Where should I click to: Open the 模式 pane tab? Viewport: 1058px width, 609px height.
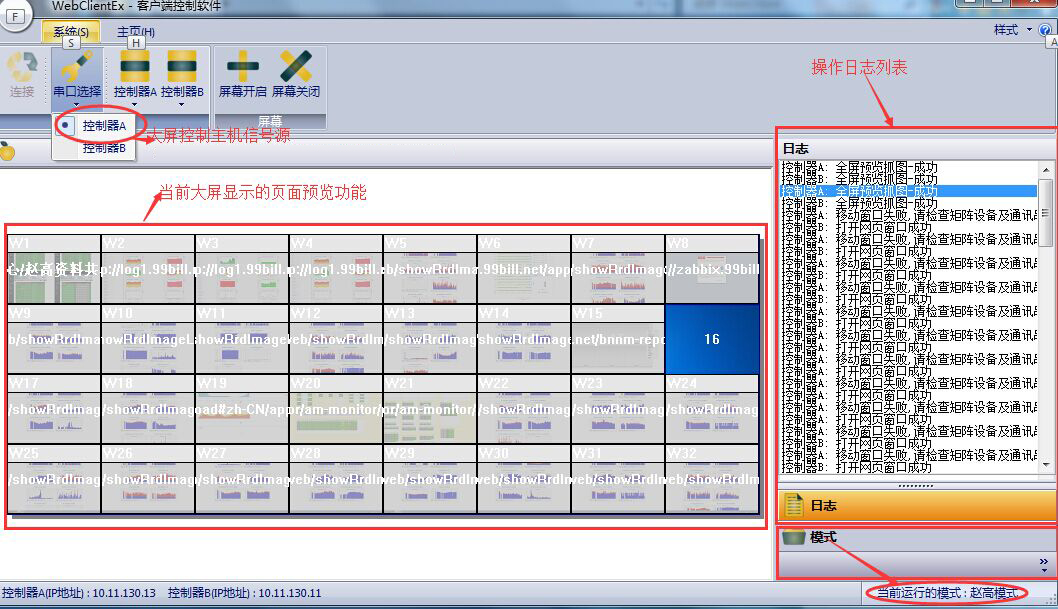pyautogui.click(x=917, y=538)
